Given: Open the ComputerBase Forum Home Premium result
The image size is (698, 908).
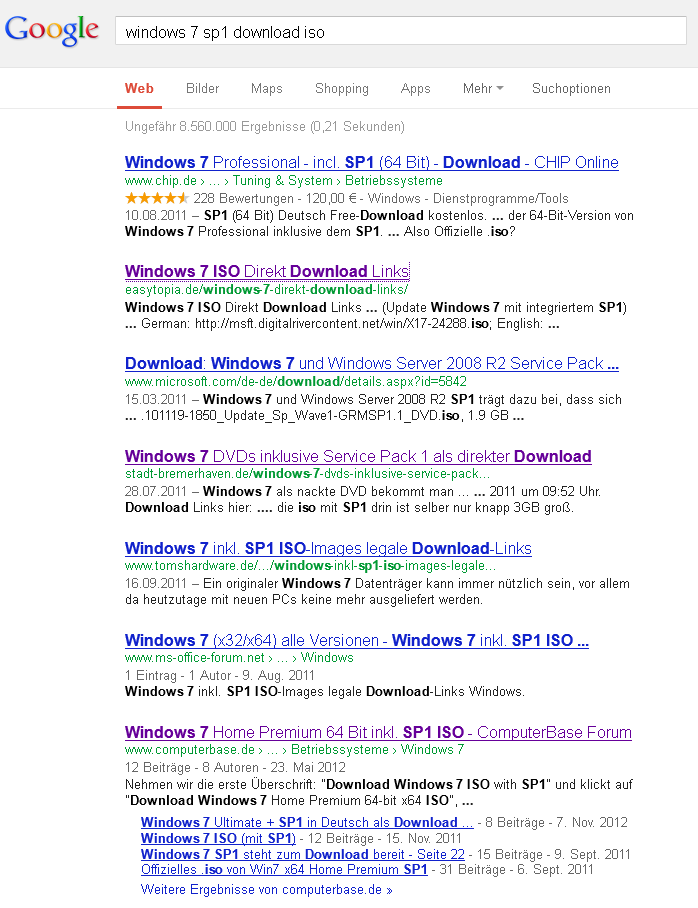Looking at the screenshot, I should 378,732.
